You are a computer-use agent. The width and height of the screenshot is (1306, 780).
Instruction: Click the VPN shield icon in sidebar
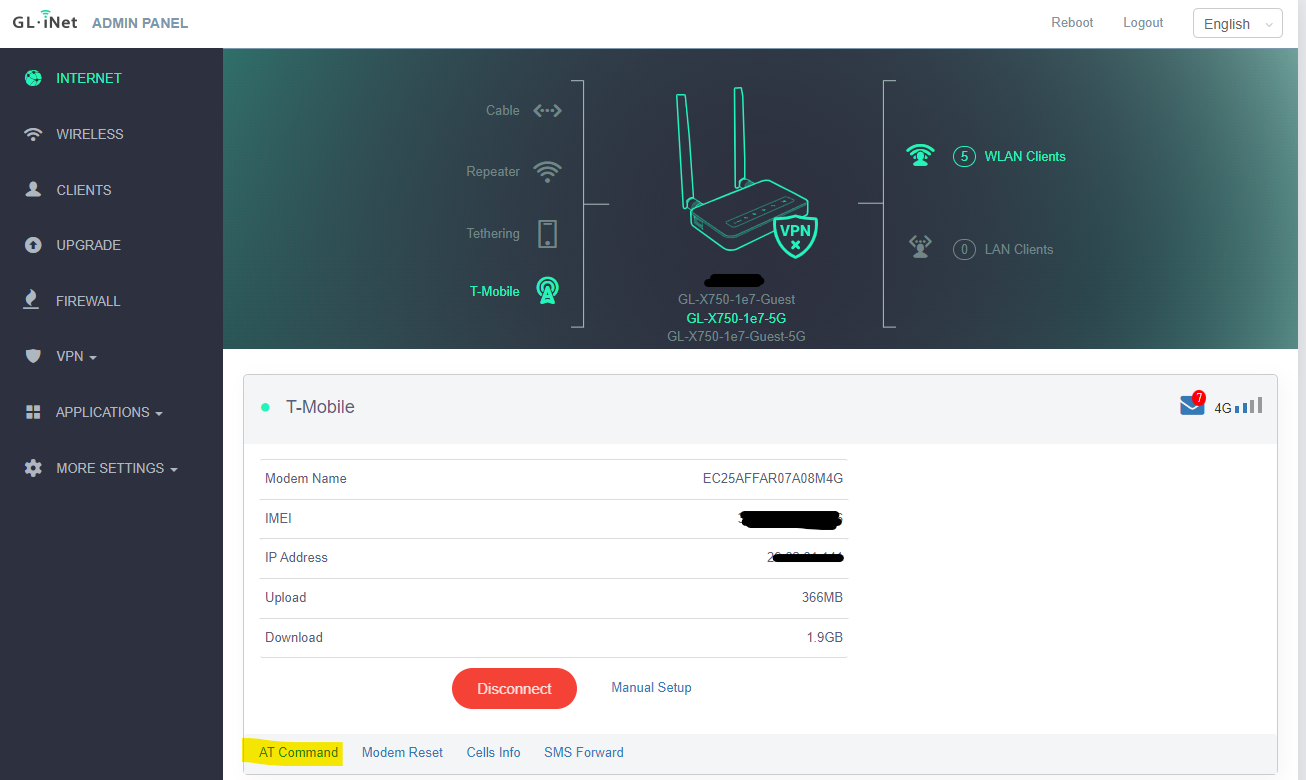33,356
